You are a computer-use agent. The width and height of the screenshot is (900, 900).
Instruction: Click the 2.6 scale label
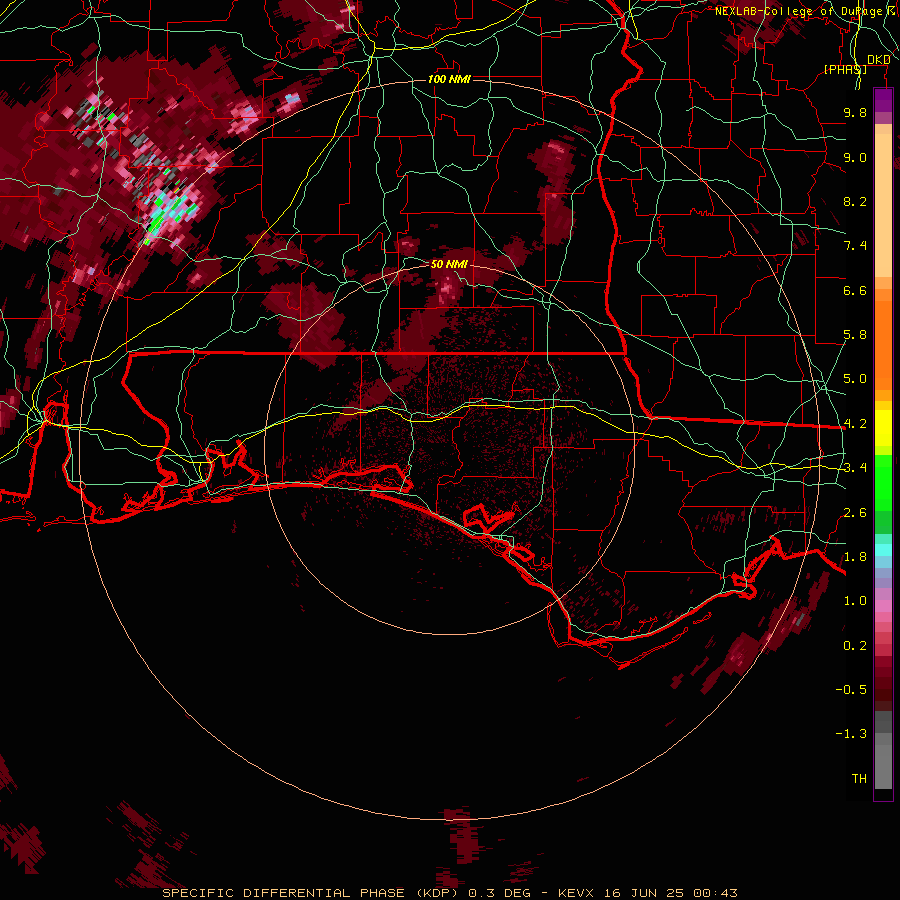855,513
